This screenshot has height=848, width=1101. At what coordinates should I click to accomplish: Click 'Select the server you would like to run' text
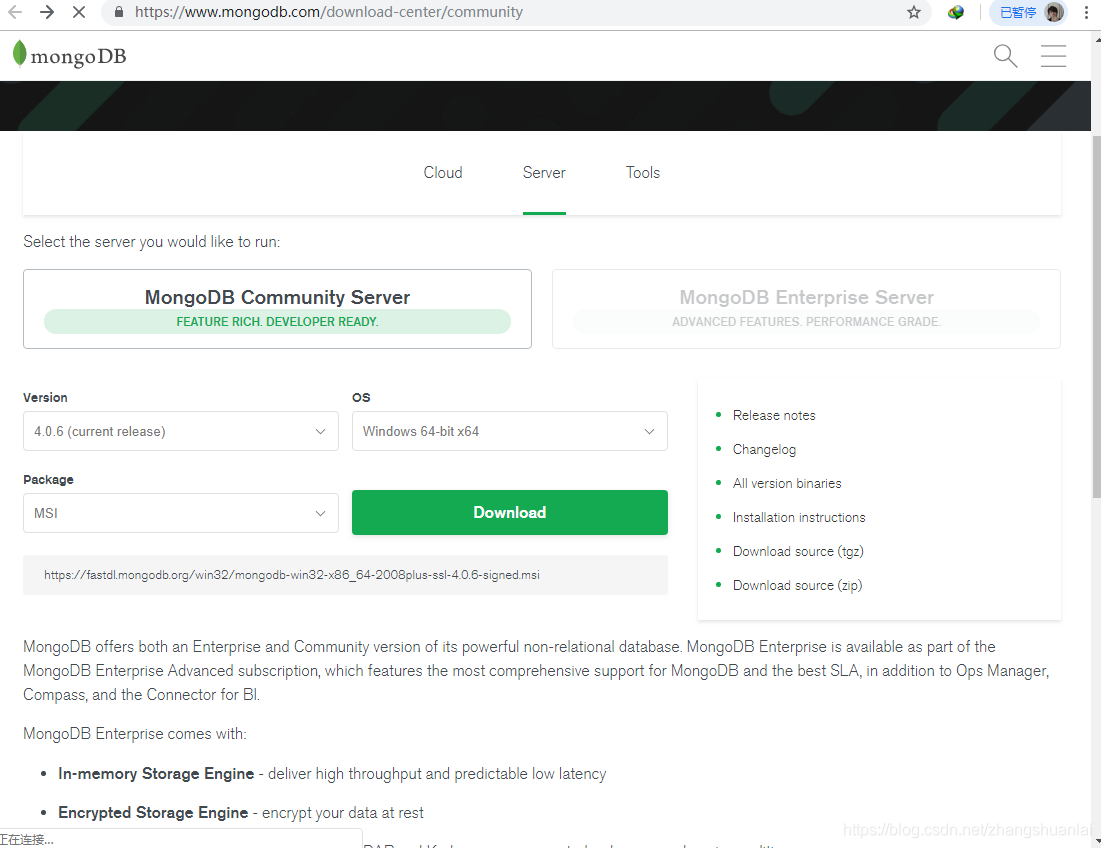tap(152, 241)
